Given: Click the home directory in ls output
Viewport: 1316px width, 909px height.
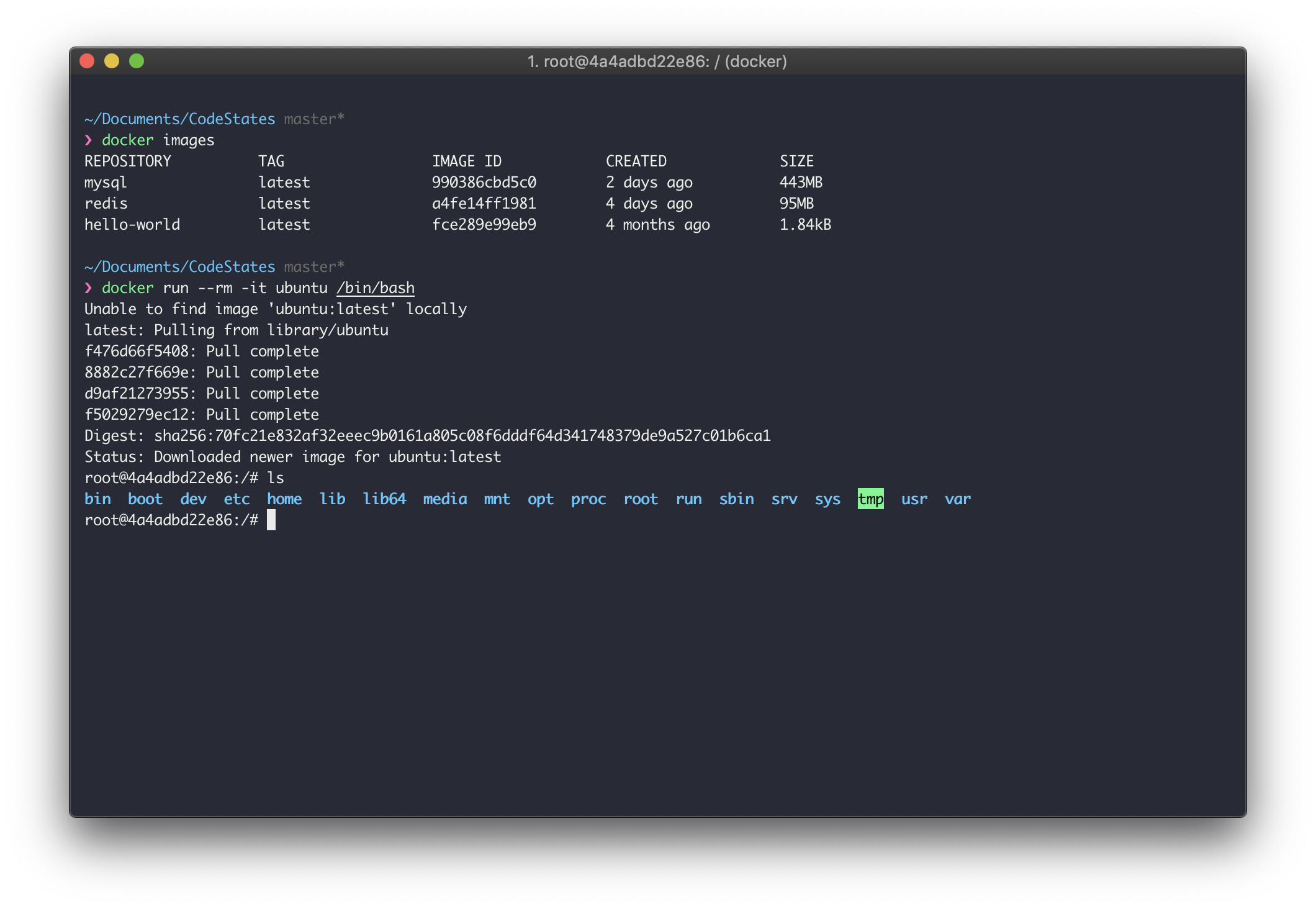Looking at the screenshot, I should click(x=284, y=499).
